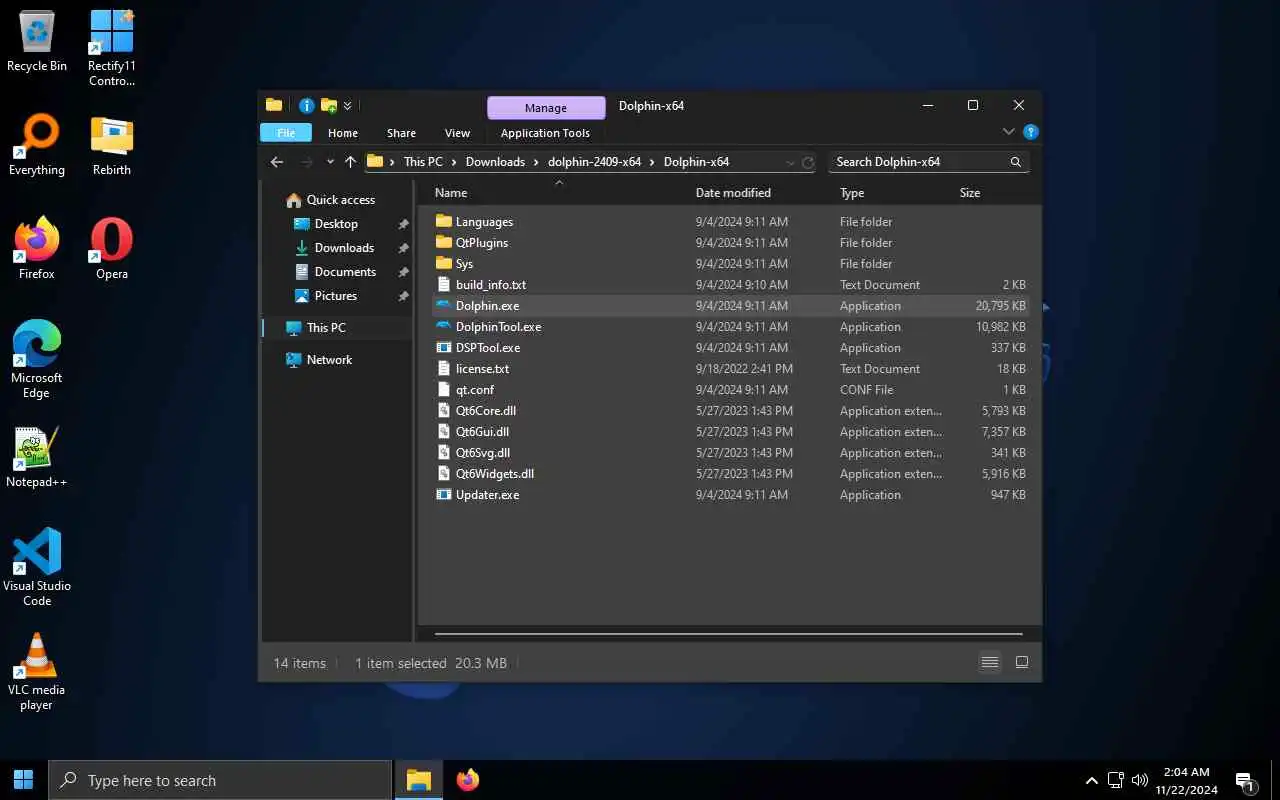Open the File menu tab
Image resolution: width=1280 pixels, height=800 pixels.
click(286, 133)
